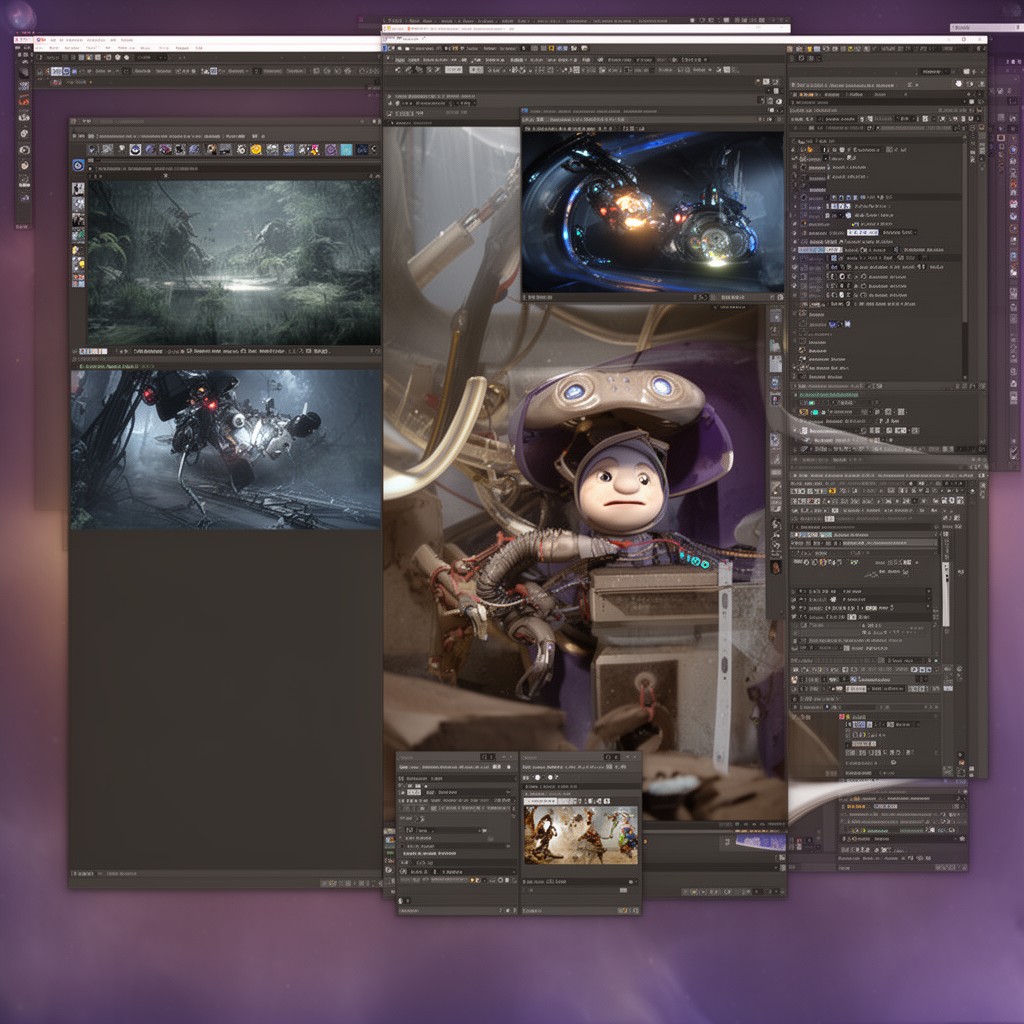Click the galaxy icon in the top-left screen corner
The image size is (1024, 1024).
(22, 14)
